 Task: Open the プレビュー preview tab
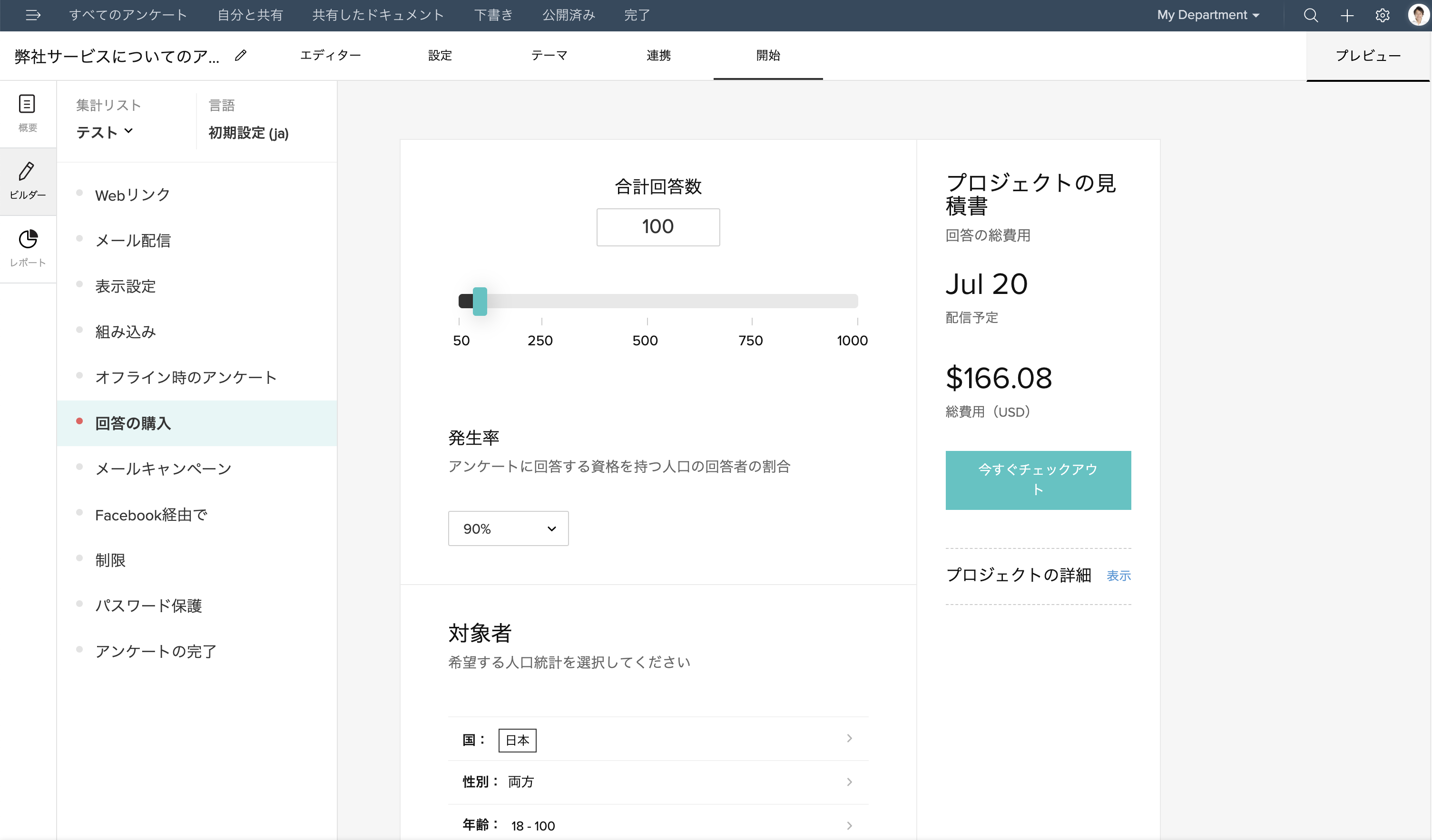[1367, 56]
